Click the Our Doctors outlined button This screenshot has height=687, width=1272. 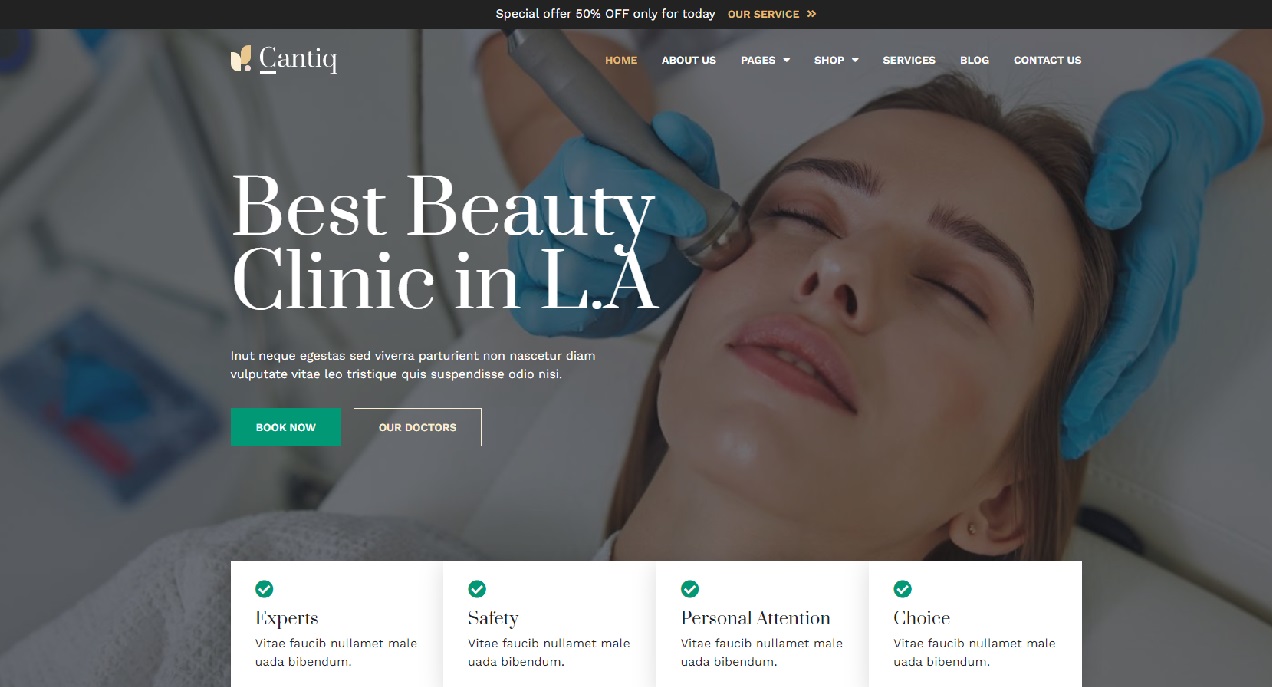coord(418,427)
